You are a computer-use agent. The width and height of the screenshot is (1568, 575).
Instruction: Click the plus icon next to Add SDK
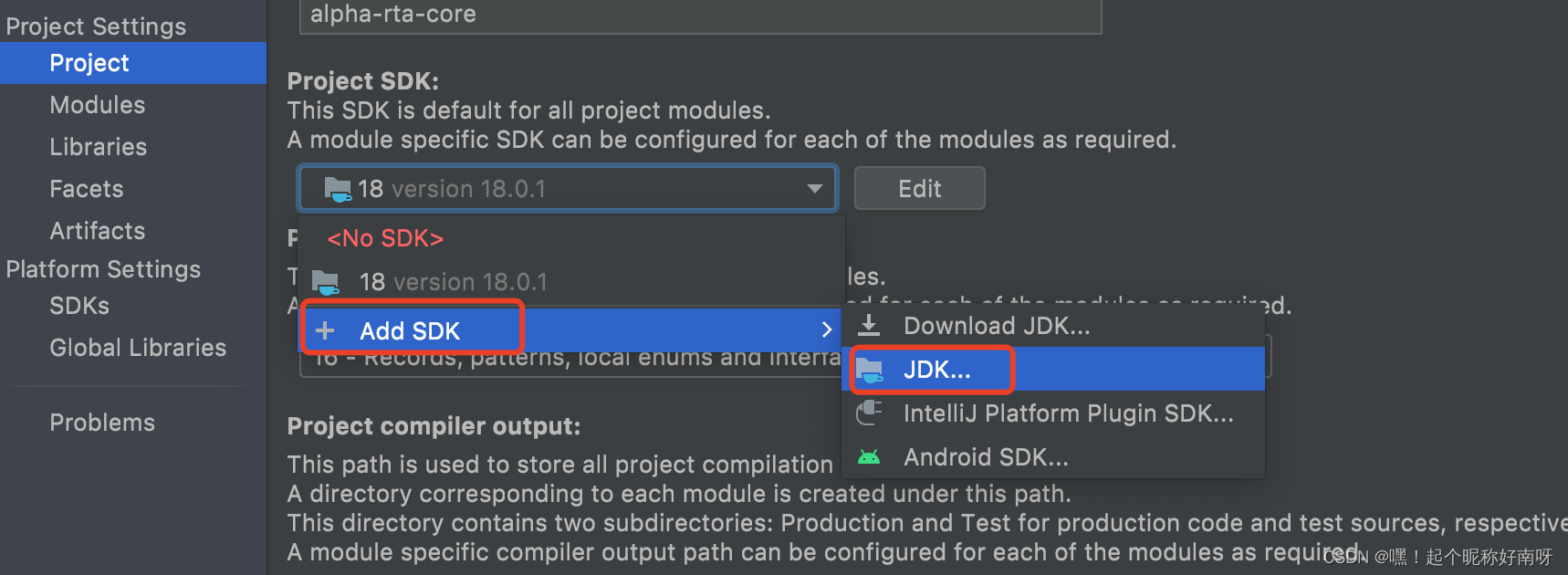tap(325, 329)
